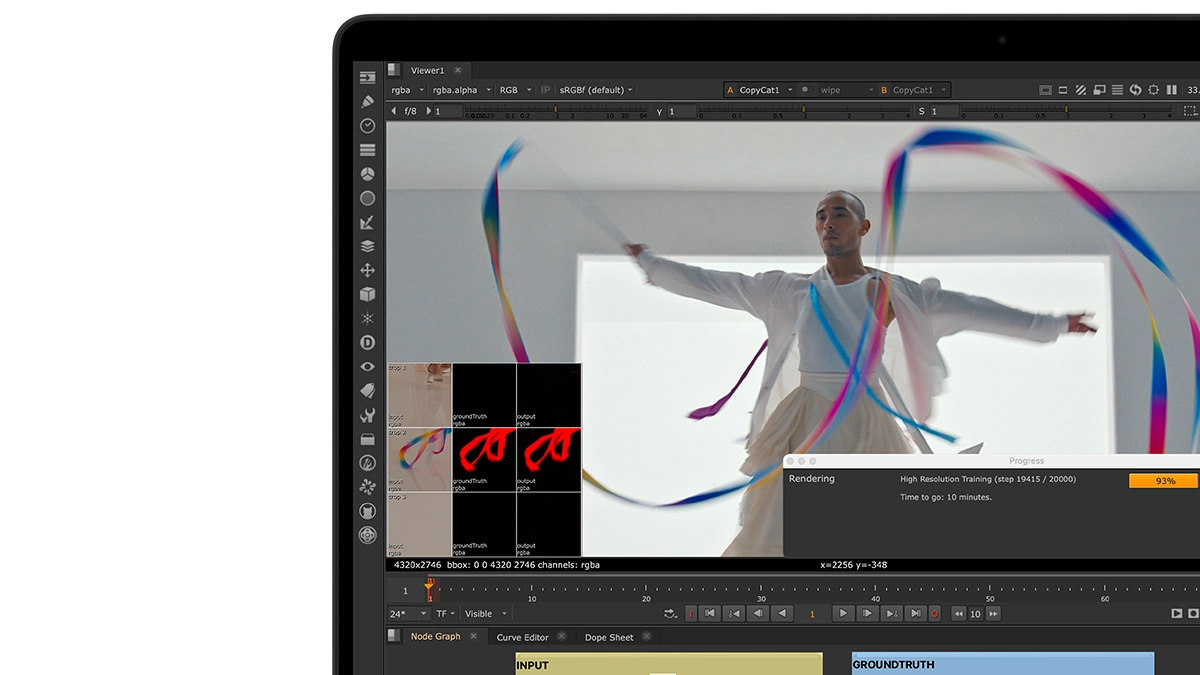Open the Time nodes menu (clock icon)

point(367,126)
